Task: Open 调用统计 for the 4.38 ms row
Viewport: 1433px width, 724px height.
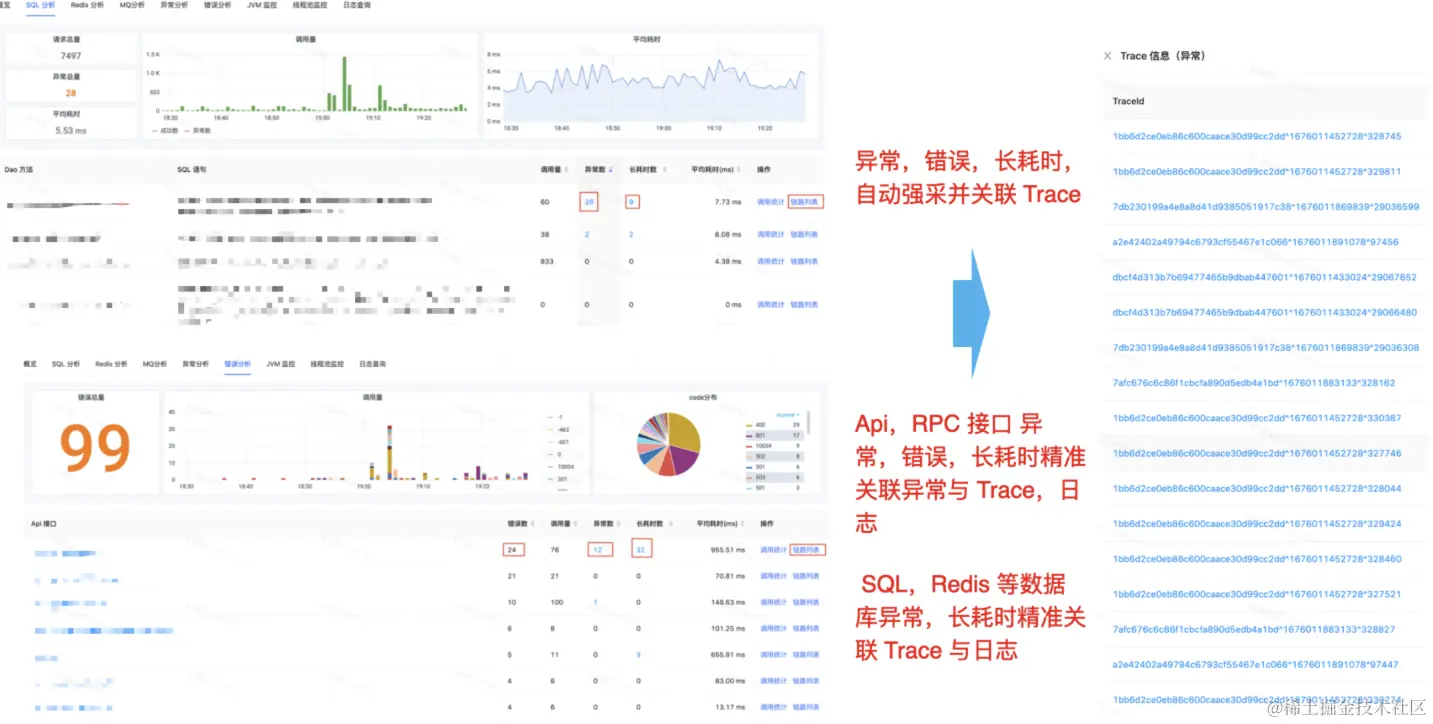Action: (770, 262)
